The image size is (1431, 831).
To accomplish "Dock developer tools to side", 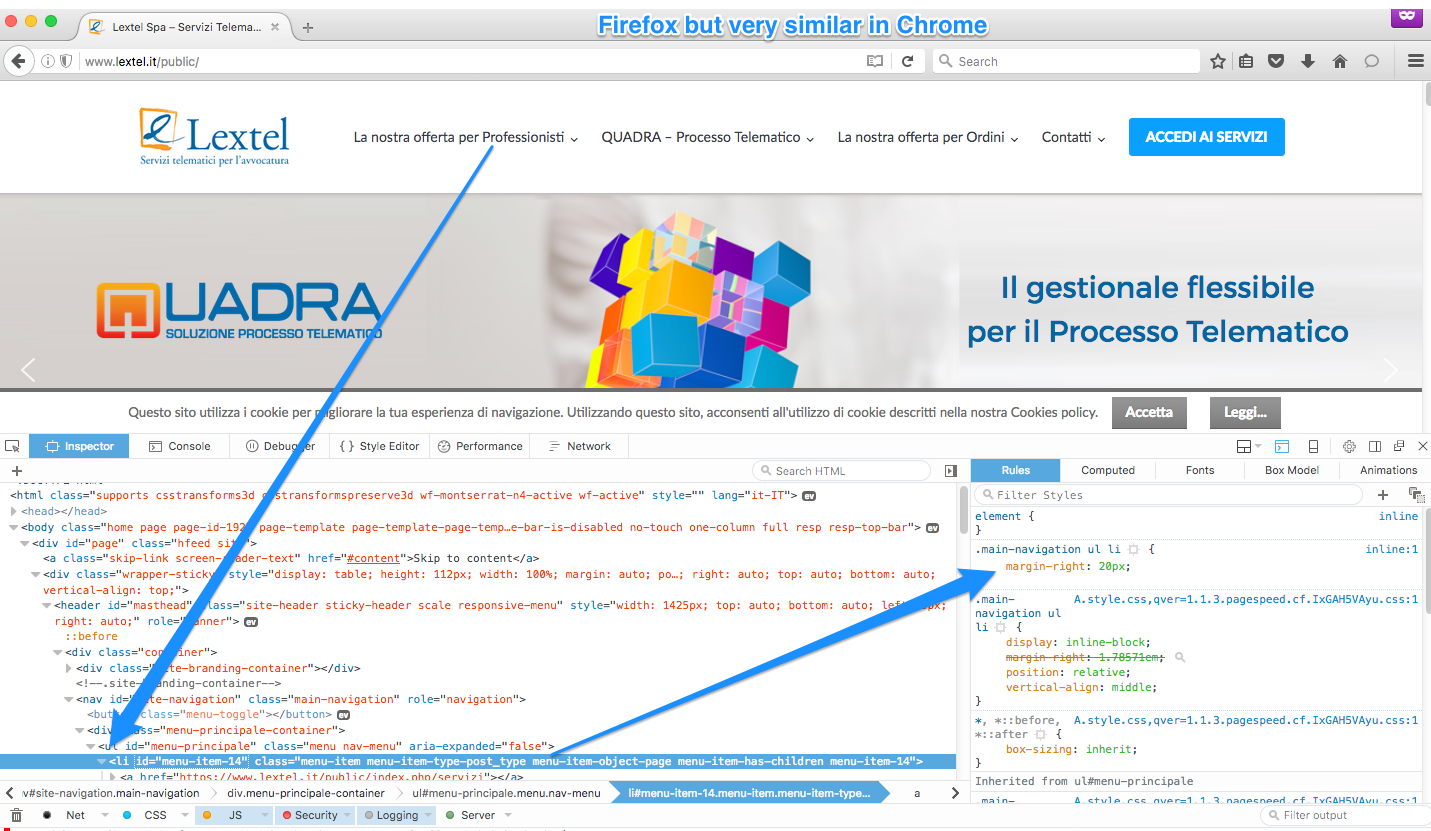I will click(x=1374, y=446).
